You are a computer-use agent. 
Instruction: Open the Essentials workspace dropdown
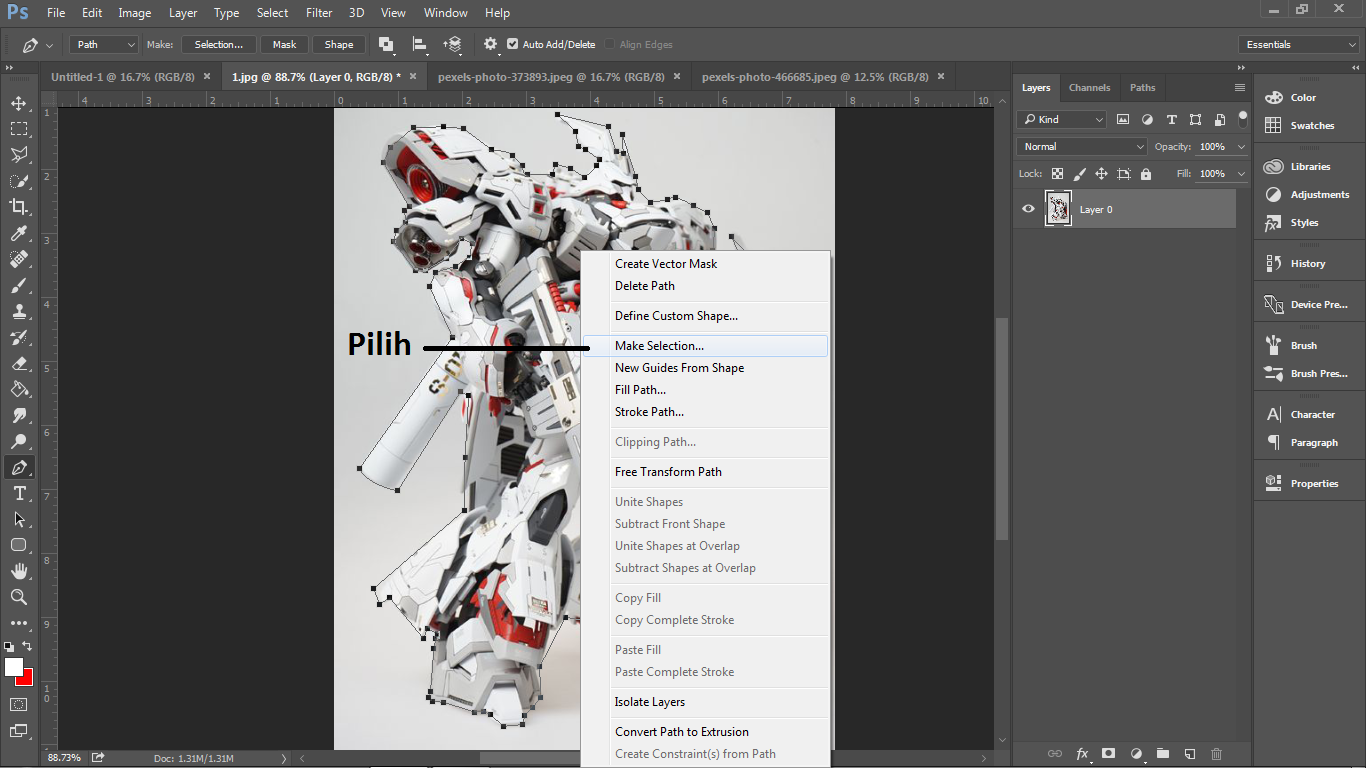pos(1298,44)
